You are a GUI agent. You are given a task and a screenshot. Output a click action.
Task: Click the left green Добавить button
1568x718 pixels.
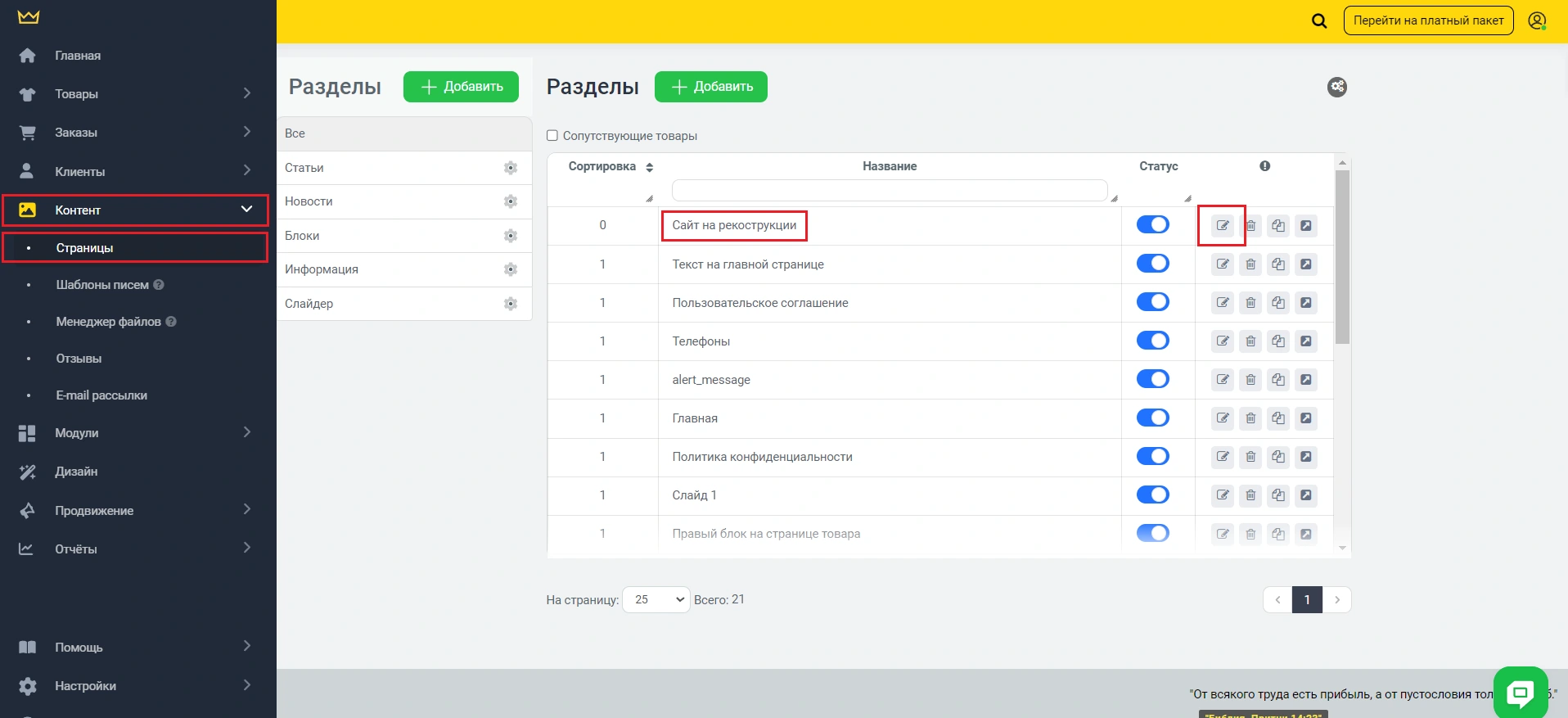pyautogui.click(x=461, y=87)
